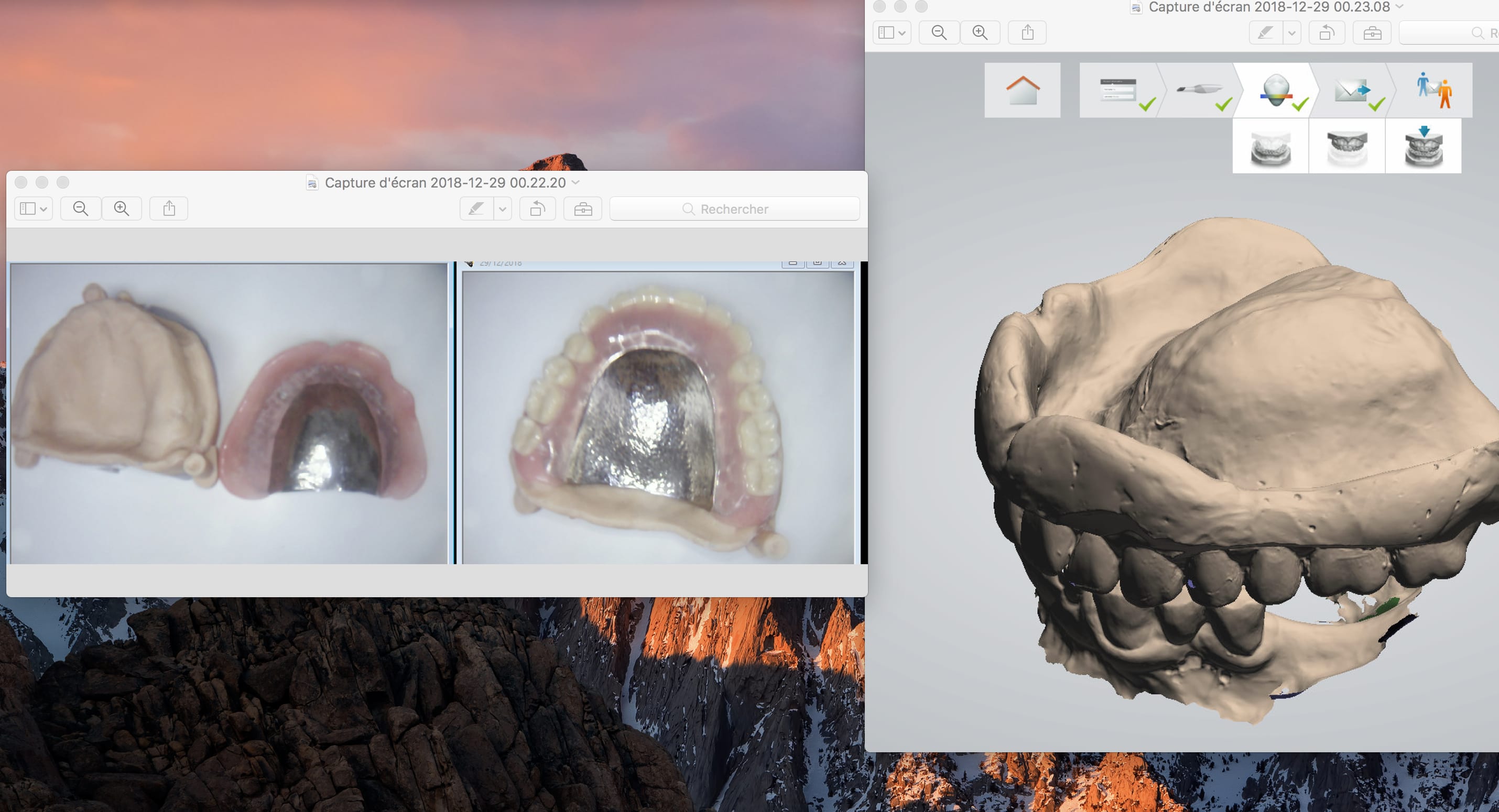Image resolution: width=1499 pixels, height=812 pixels.
Task: Open markup toolbox in the 00.22.20 window
Action: 582,209
